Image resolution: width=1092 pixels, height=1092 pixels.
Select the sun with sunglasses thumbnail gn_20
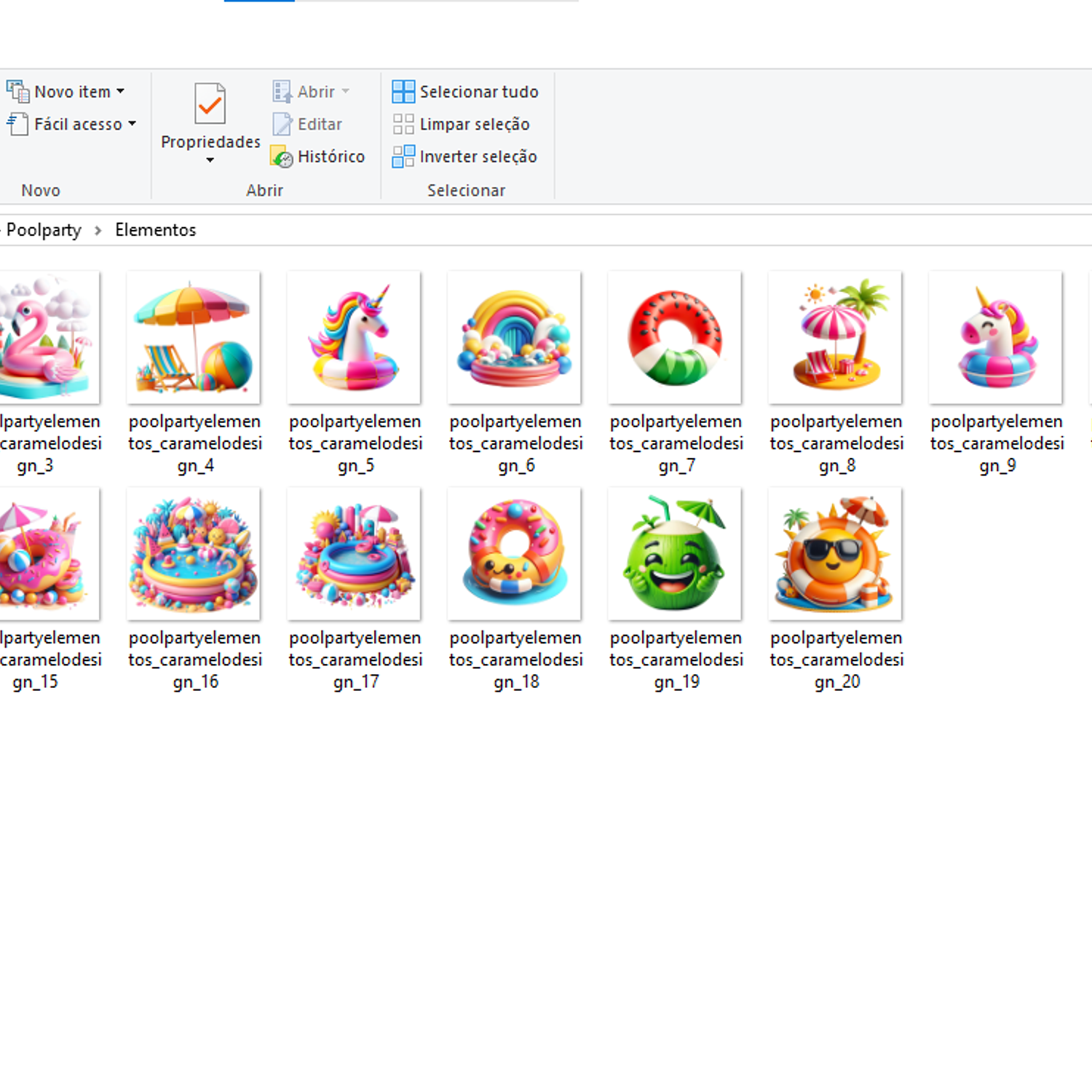tap(835, 554)
